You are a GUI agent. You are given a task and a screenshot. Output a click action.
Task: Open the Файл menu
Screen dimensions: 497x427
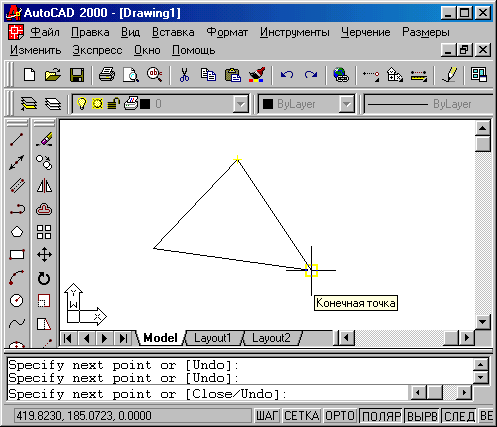point(45,32)
